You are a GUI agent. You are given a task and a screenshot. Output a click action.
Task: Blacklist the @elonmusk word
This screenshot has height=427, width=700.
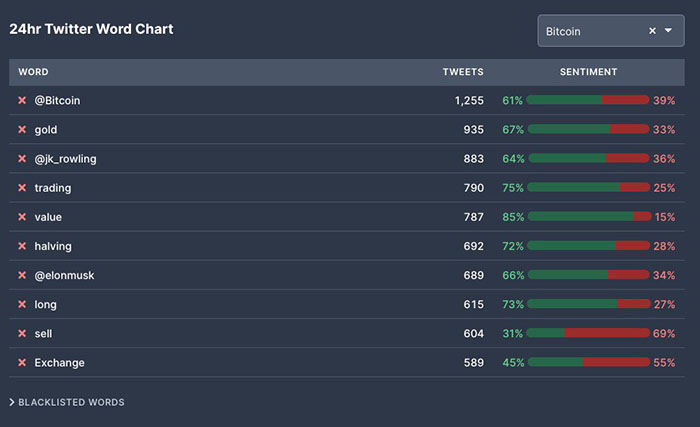pyautogui.click(x=22, y=275)
